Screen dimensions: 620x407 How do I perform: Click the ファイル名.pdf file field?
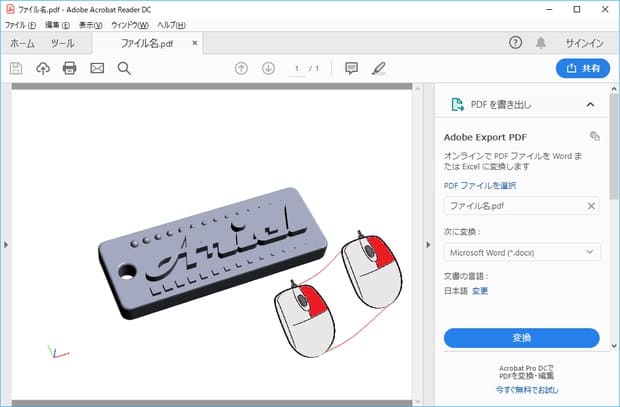click(x=522, y=206)
